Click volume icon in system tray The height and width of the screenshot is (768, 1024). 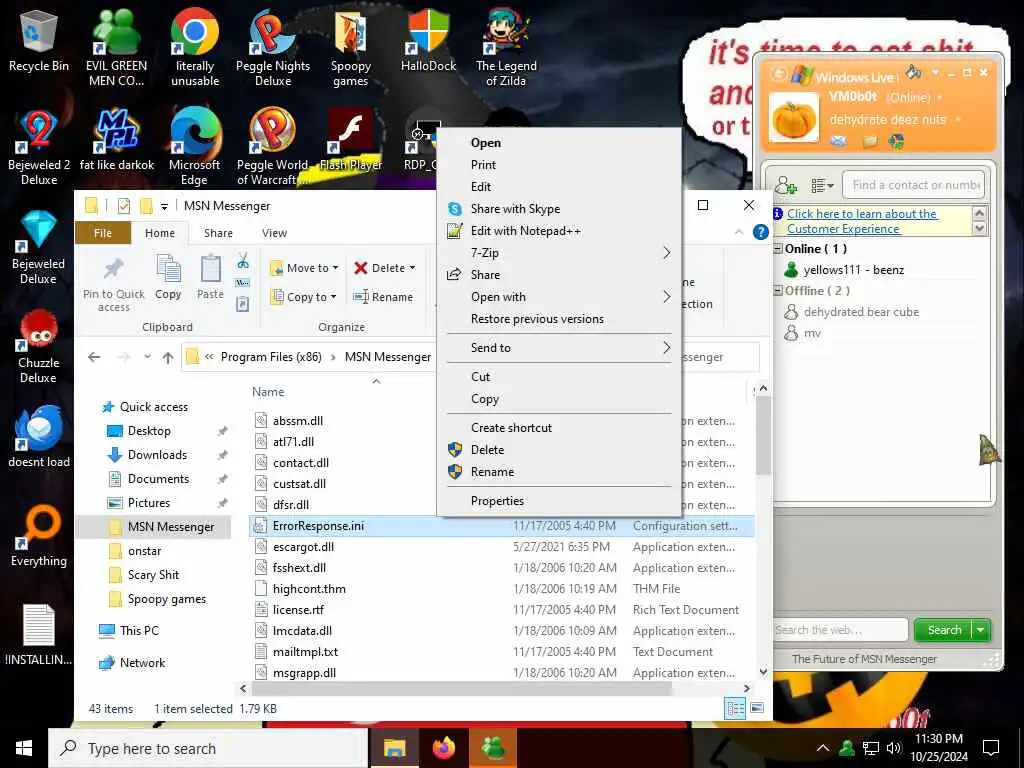coord(894,748)
